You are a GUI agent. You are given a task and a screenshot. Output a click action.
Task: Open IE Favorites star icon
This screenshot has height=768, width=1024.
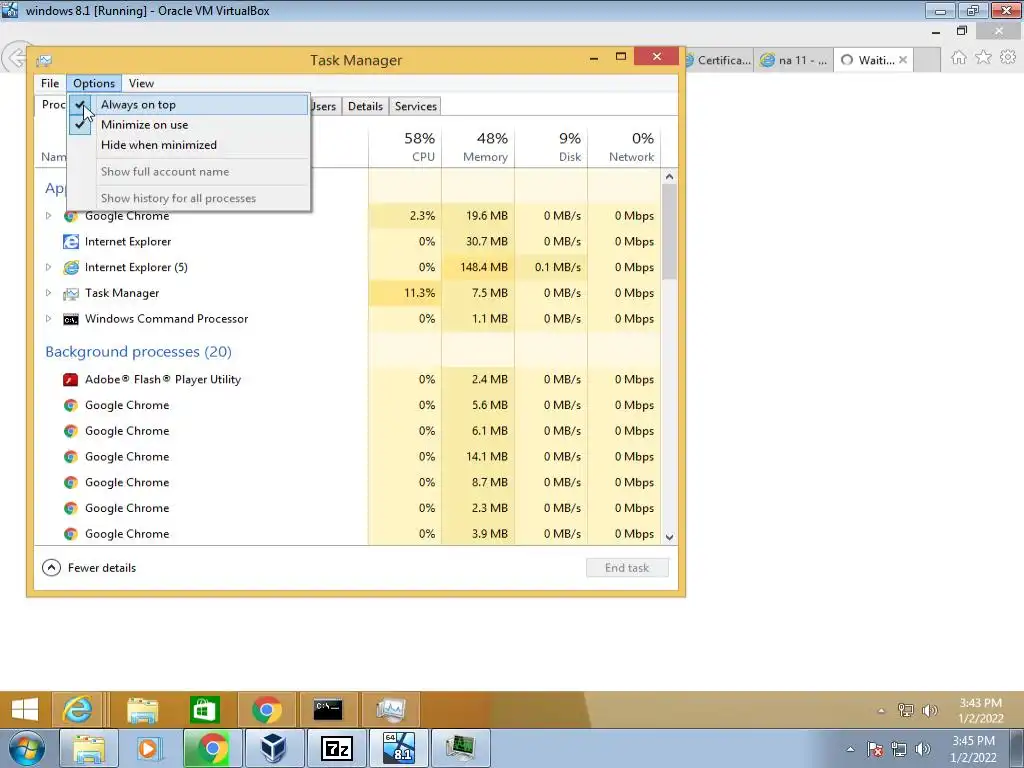(x=983, y=57)
